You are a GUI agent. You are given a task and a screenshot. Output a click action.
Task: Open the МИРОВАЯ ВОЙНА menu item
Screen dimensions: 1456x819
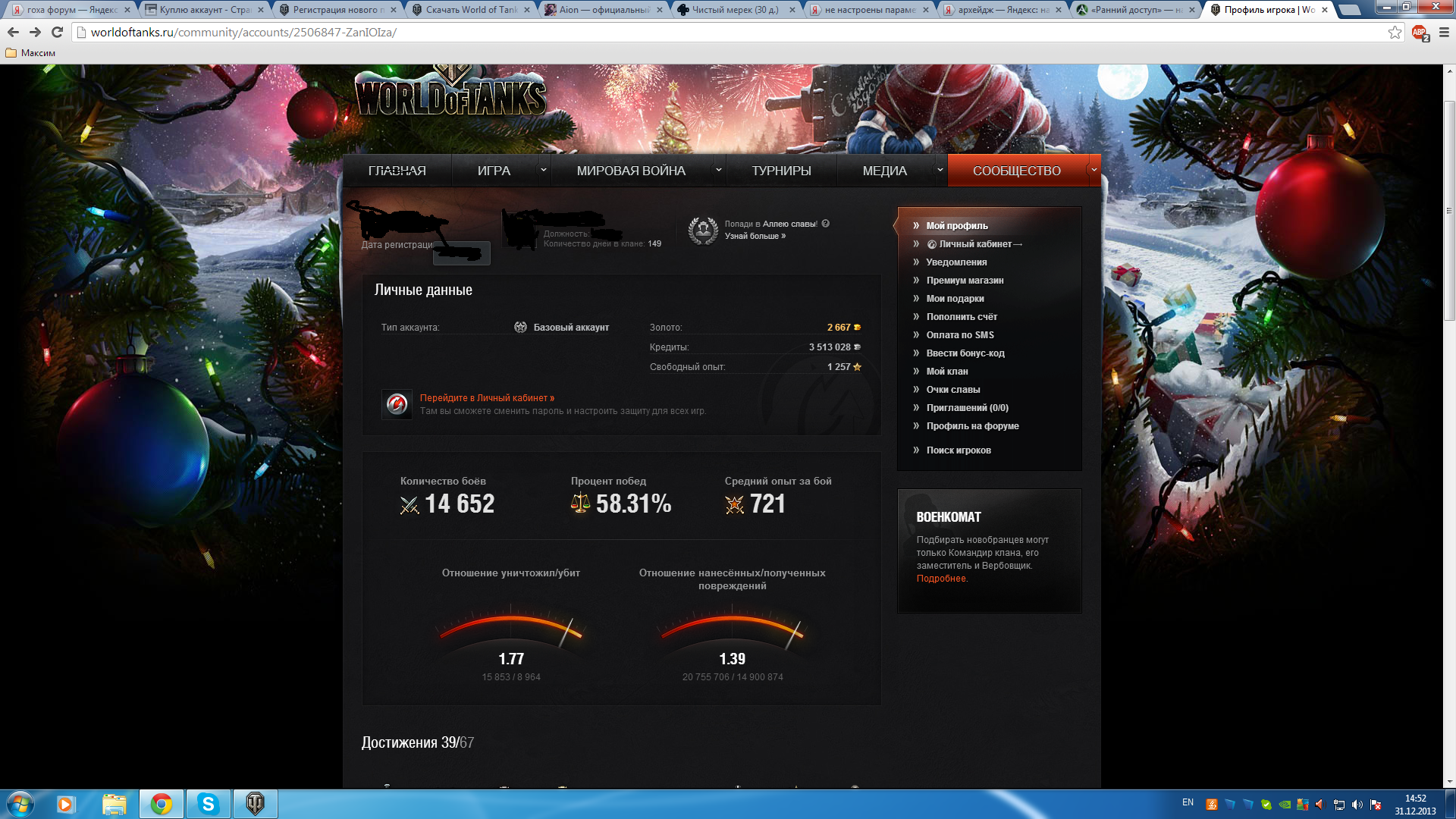(631, 171)
